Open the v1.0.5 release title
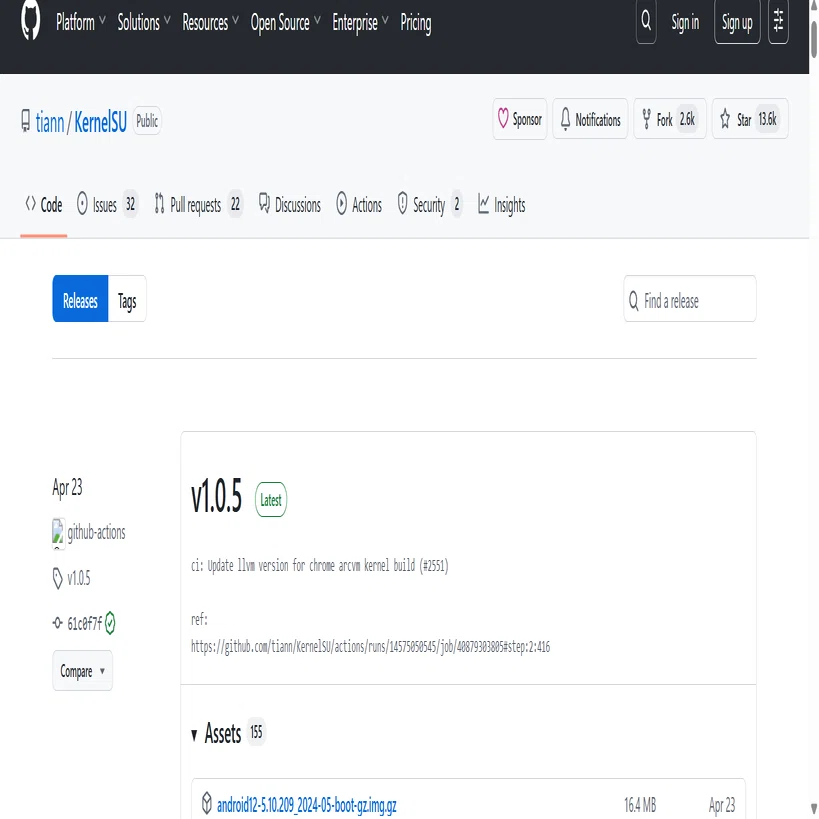The width and height of the screenshot is (819, 819). click(216, 497)
